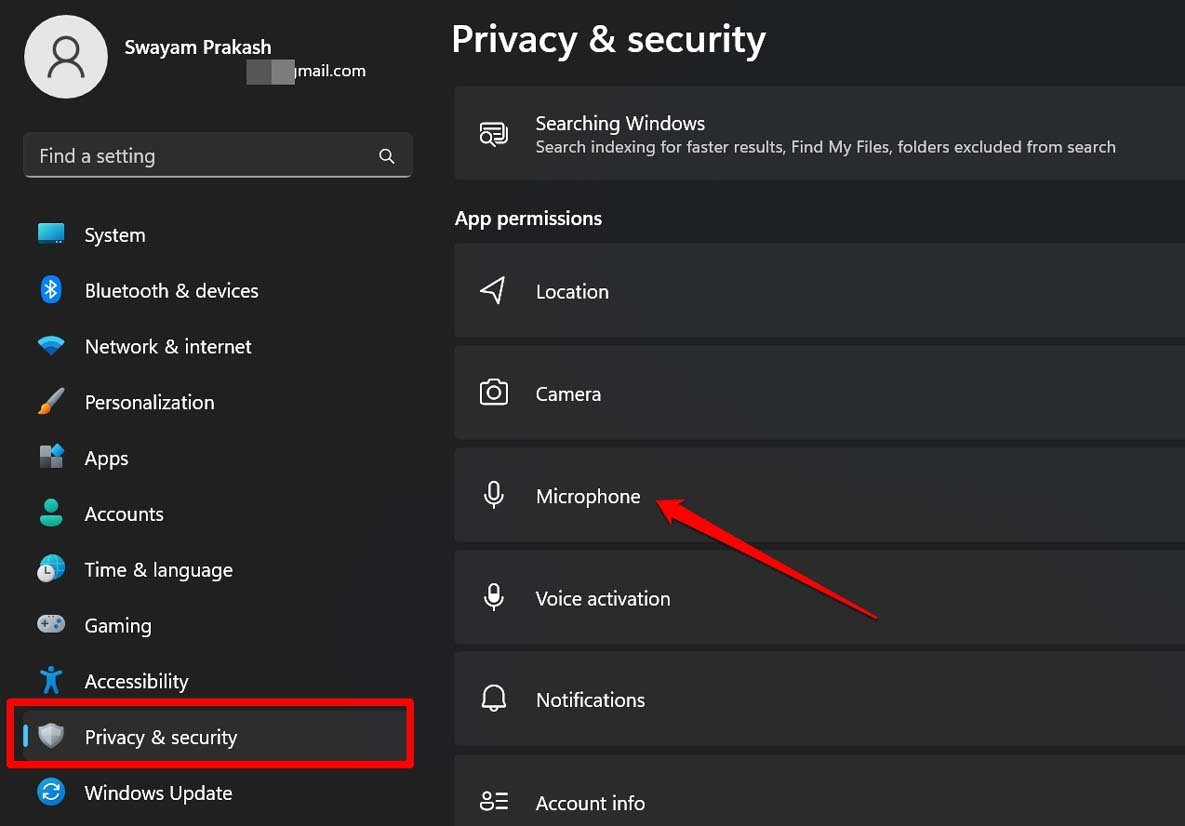
Task: Click the Gaming controller icon
Action: 51,625
